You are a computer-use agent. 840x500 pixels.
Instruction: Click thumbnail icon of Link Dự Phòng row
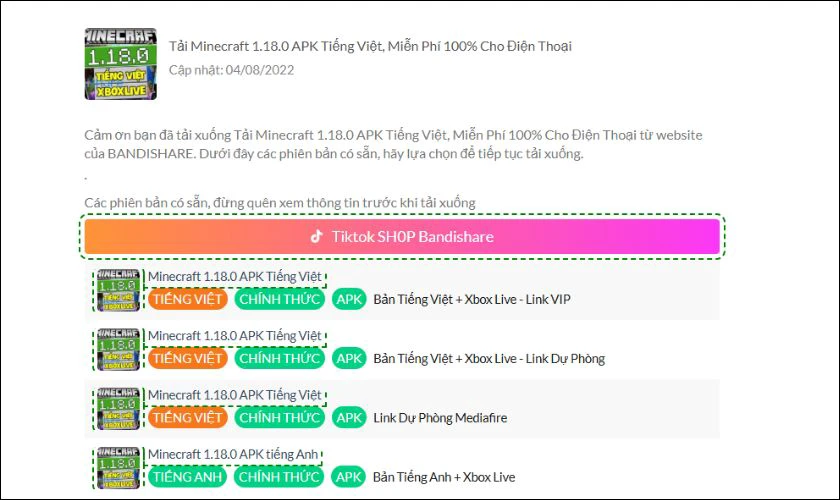click(x=119, y=349)
